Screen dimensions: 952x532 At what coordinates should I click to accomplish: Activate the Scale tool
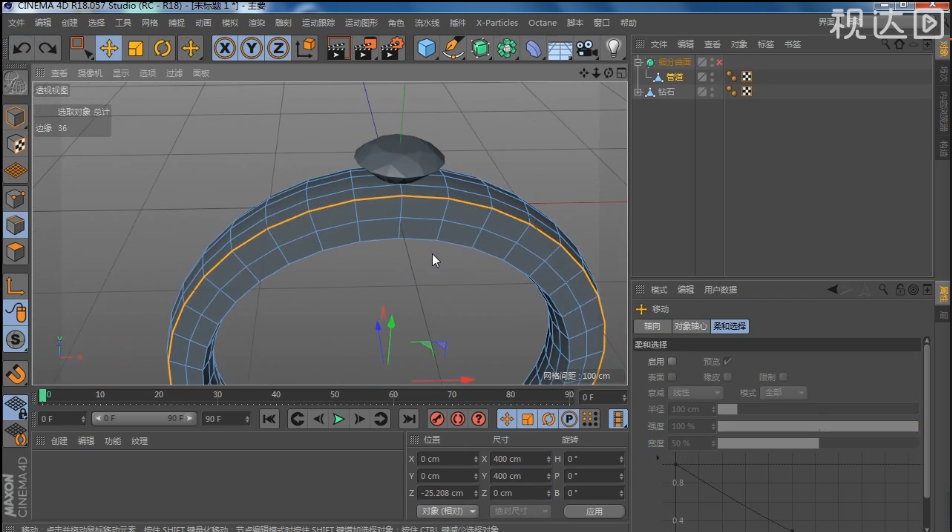pyautogui.click(x=135, y=48)
